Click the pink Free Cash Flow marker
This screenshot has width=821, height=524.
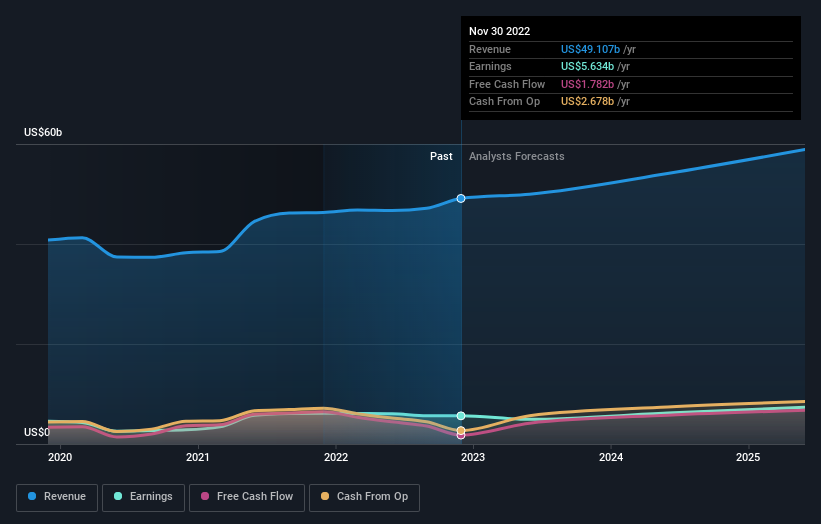461,435
